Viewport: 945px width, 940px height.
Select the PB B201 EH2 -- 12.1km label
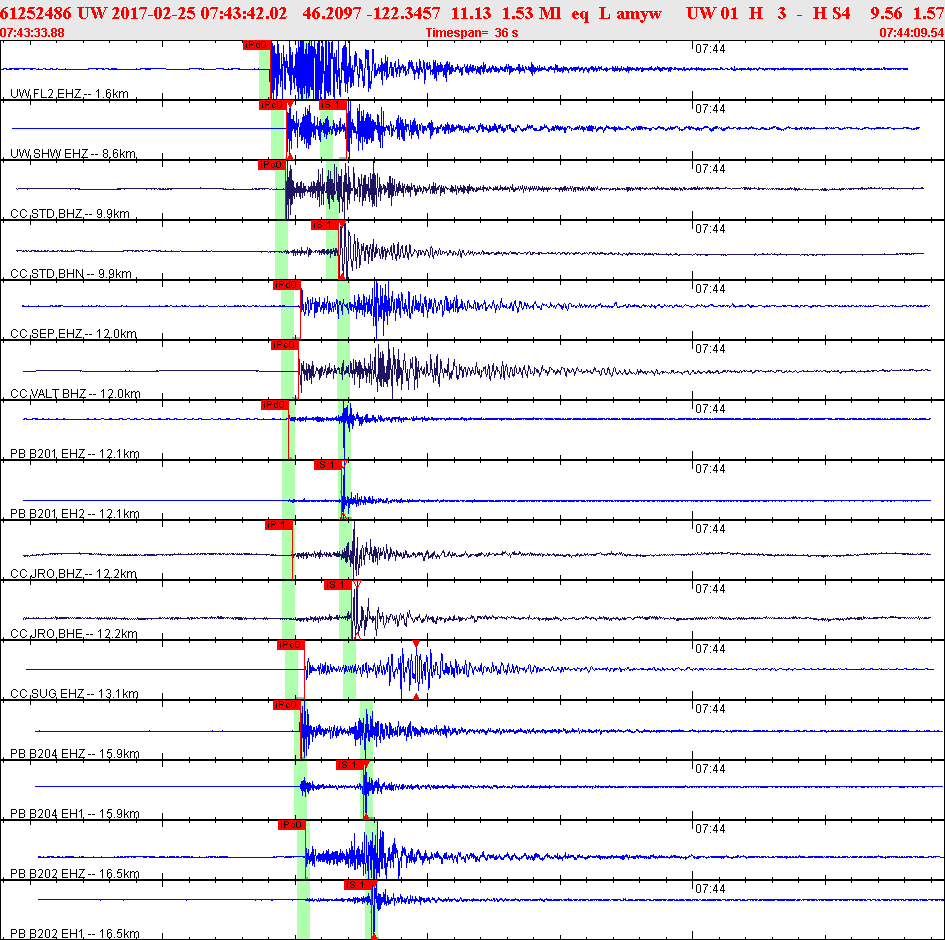pos(75,513)
